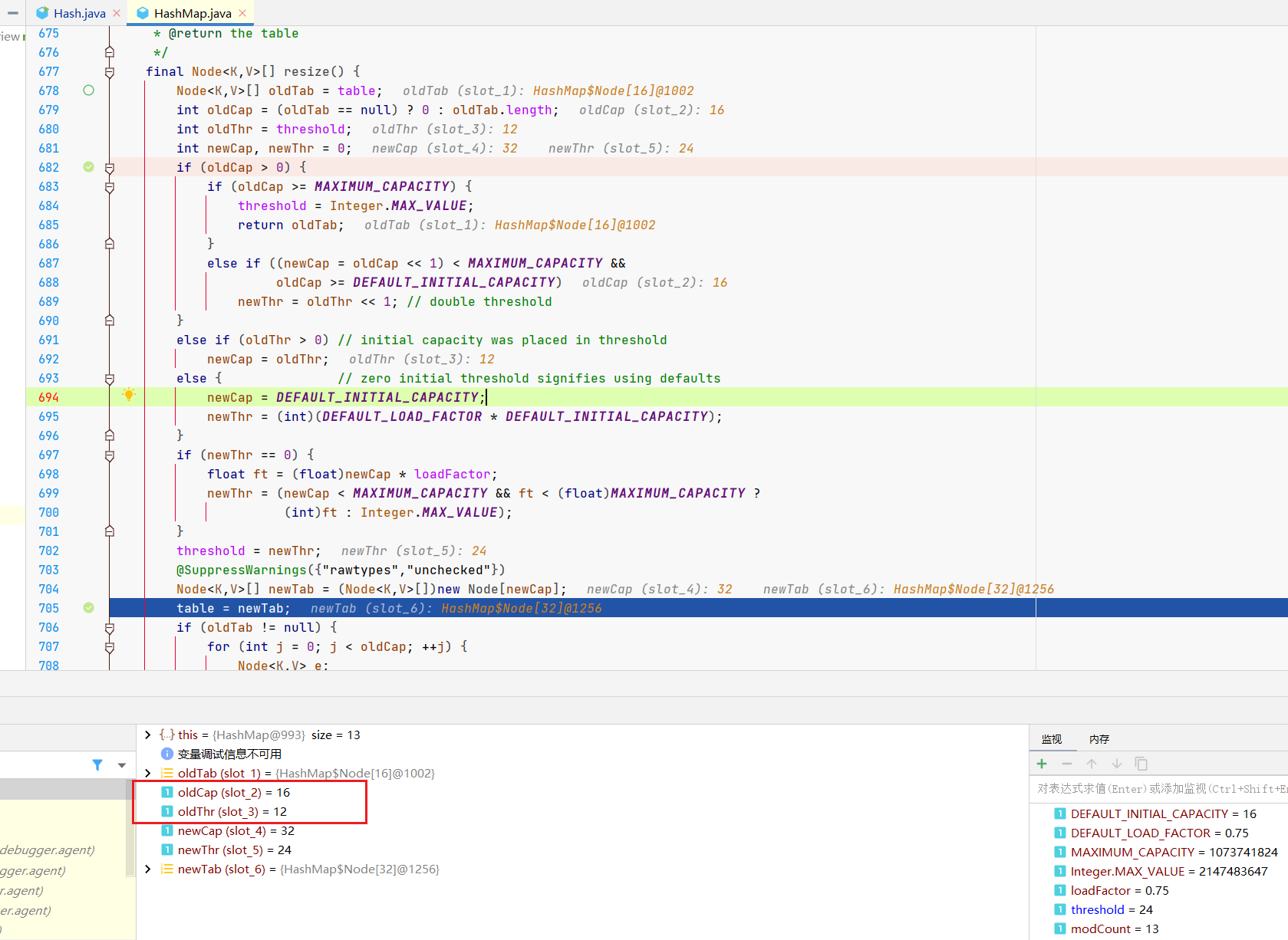The height and width of the screenshot is (940, 1288).
Task: Click line number 694 in the gutter
Action: [x=48, y=397]
